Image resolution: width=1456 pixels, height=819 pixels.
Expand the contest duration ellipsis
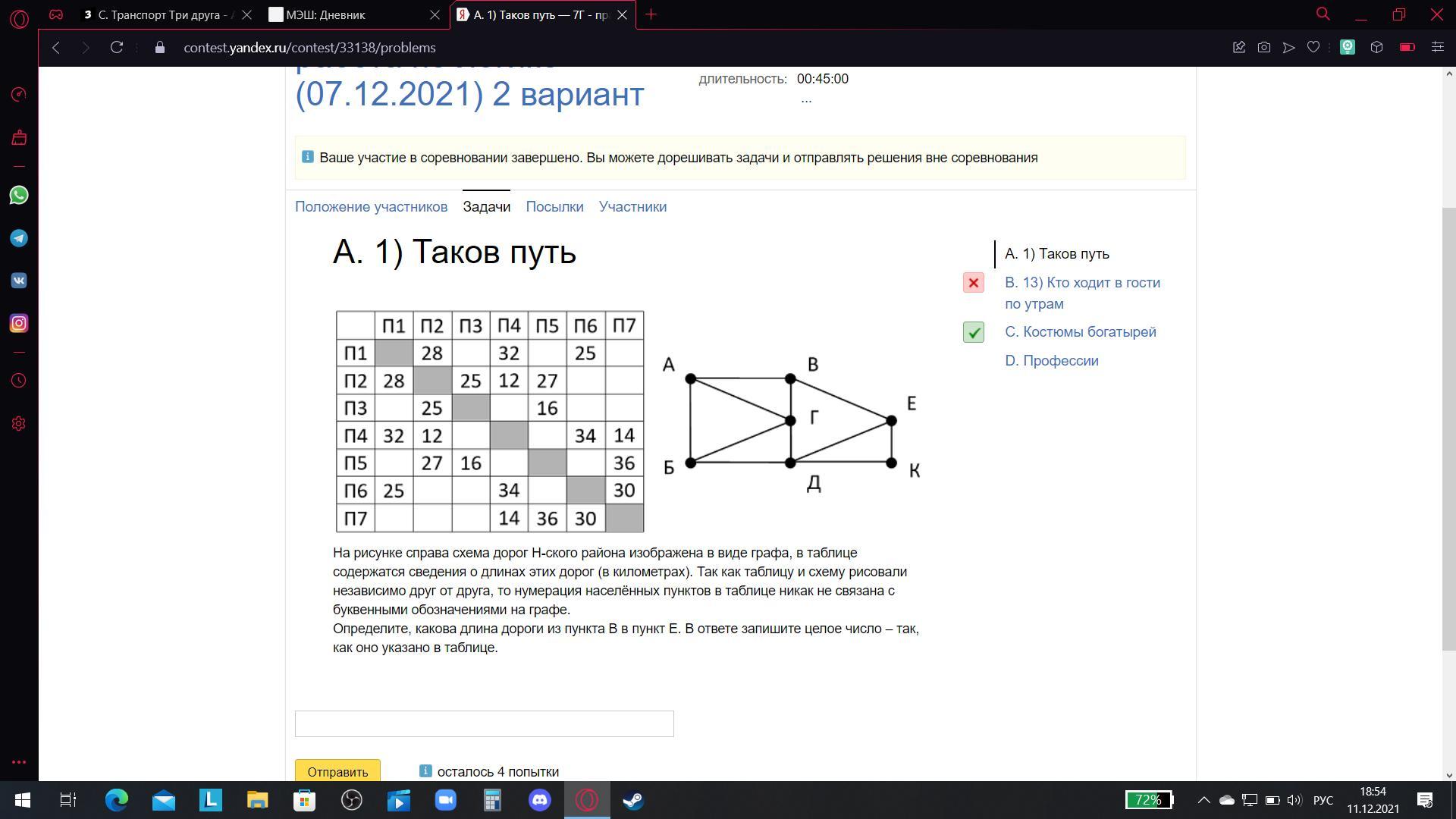(805, 99)
